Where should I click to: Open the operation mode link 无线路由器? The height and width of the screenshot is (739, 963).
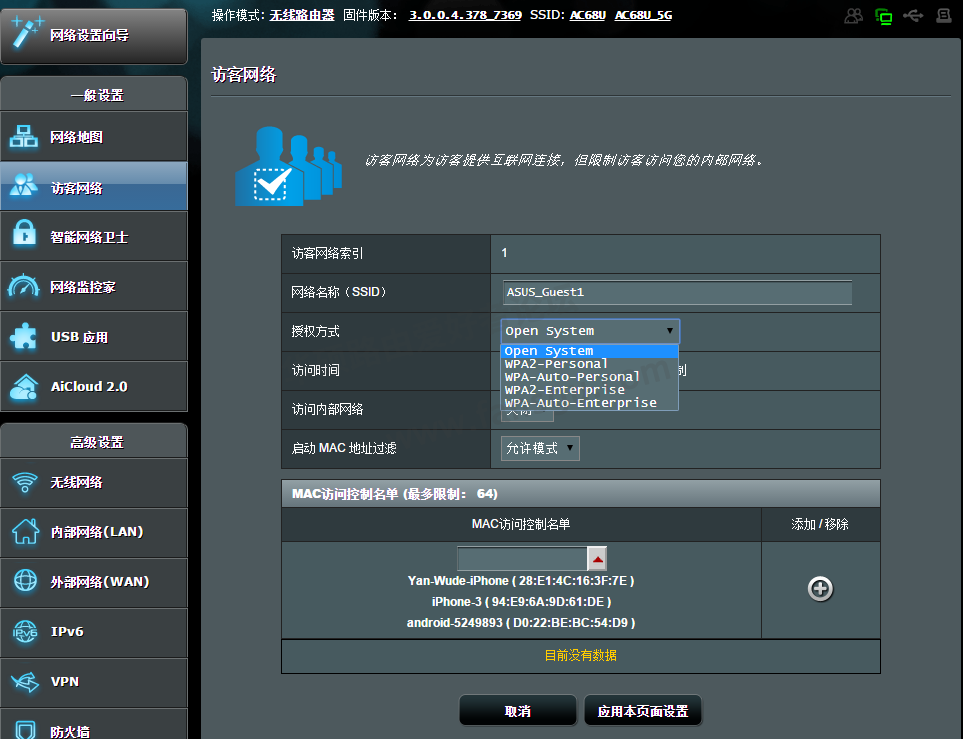[302, 15]
